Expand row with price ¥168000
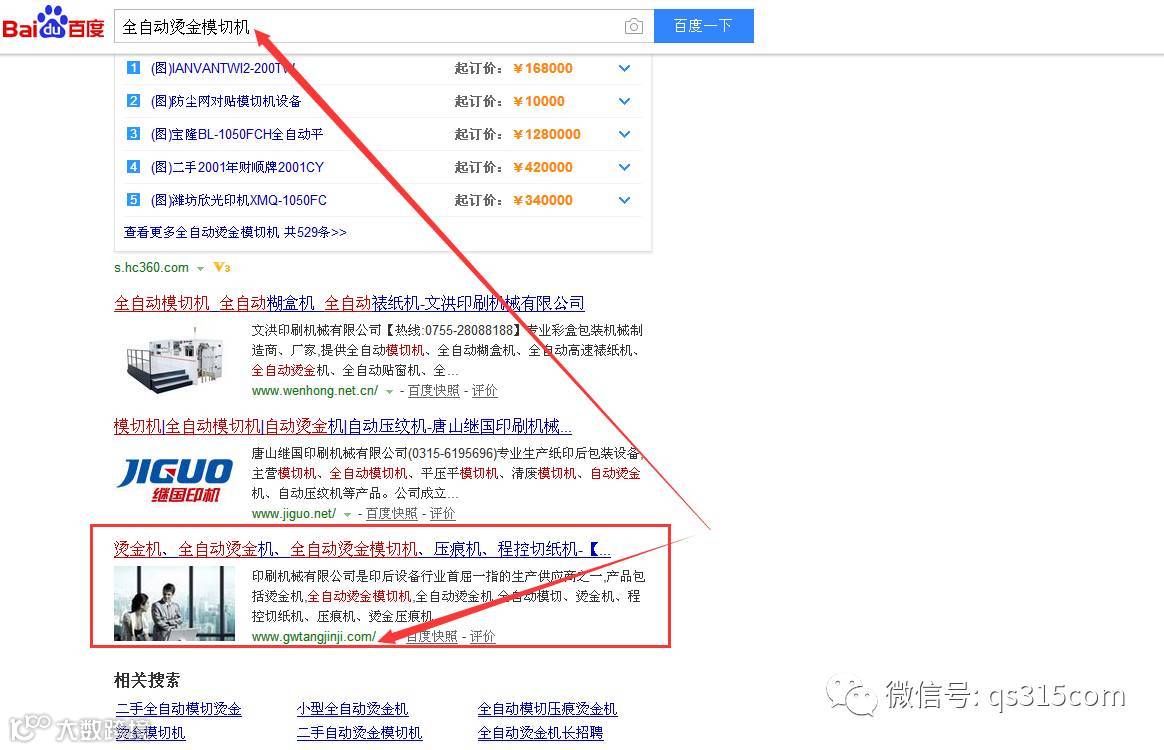 coord(624,68)
